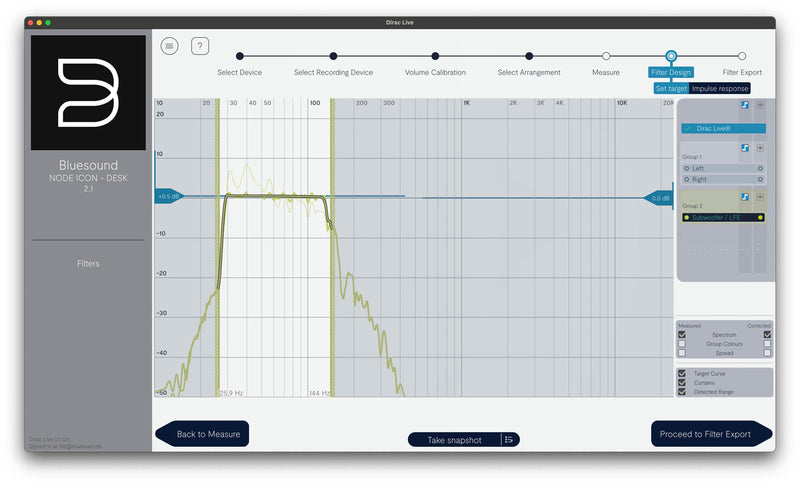Click the Group 2 label
The width and height of the screenshot is (800, 484).
tap(692, 206)
